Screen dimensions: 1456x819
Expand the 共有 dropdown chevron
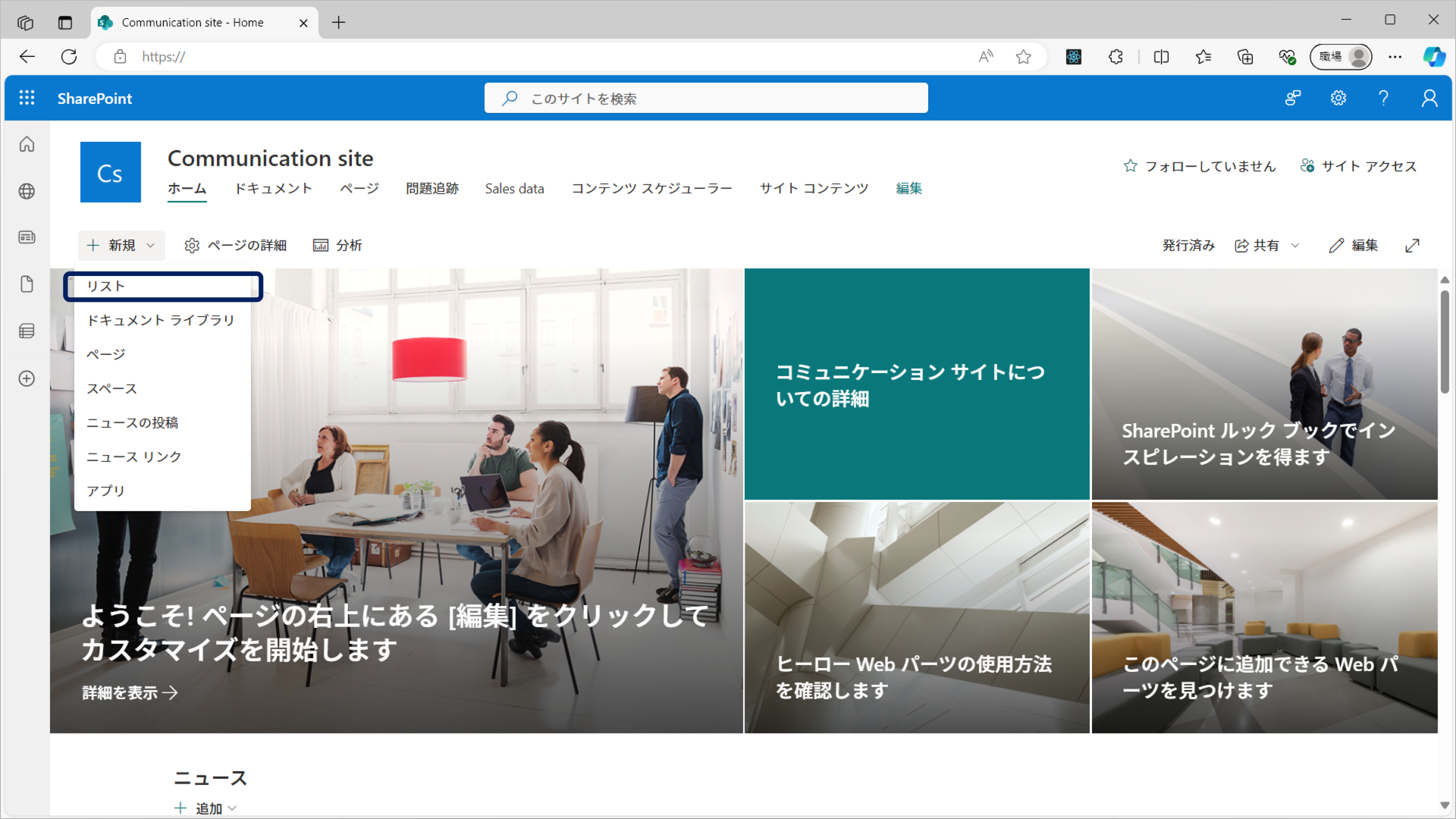click(x=1295, y=246)
